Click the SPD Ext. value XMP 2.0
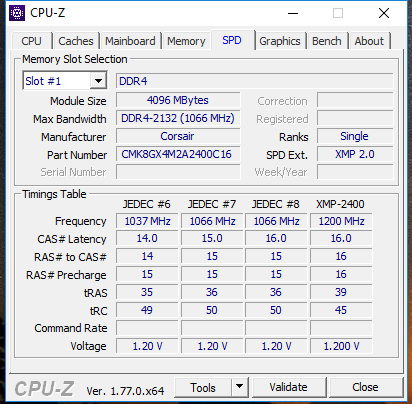The image size is (412, 404). click(x=355, y=154)
